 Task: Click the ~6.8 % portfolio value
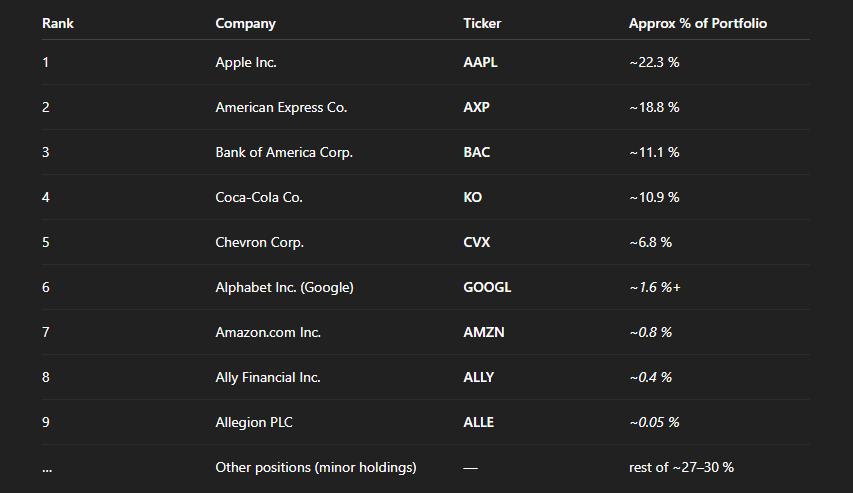coord(650,242)
